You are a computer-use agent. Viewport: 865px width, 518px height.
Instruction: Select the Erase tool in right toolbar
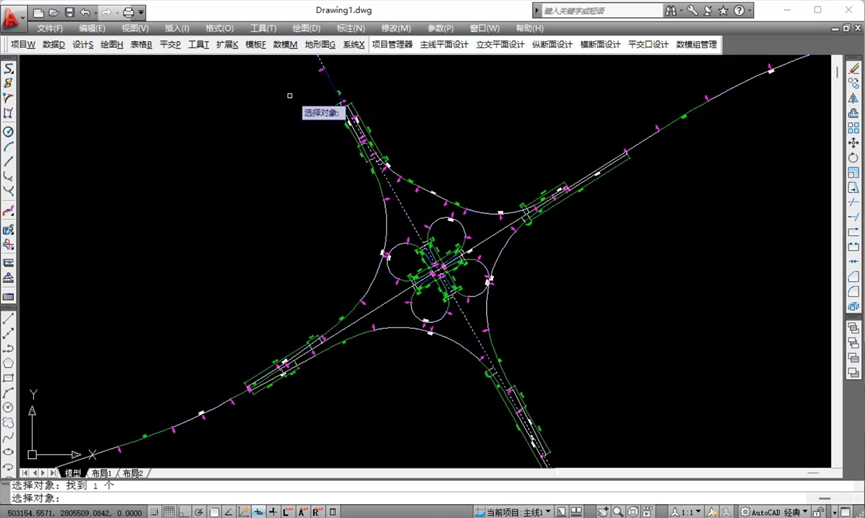853,69
